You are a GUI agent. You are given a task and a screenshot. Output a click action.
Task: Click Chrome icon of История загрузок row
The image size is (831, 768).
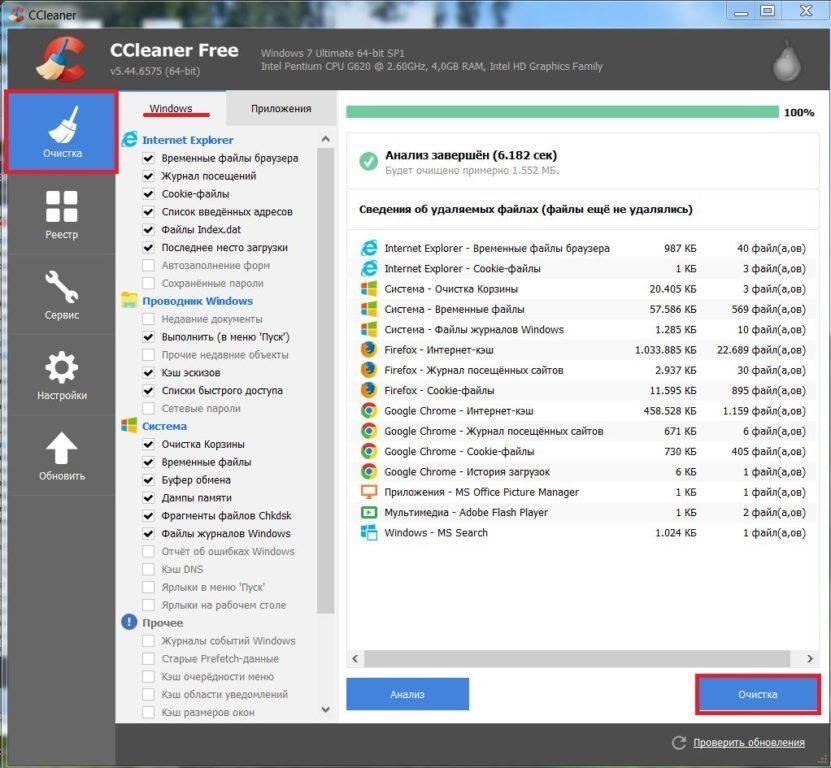click(x=369, y=471)
